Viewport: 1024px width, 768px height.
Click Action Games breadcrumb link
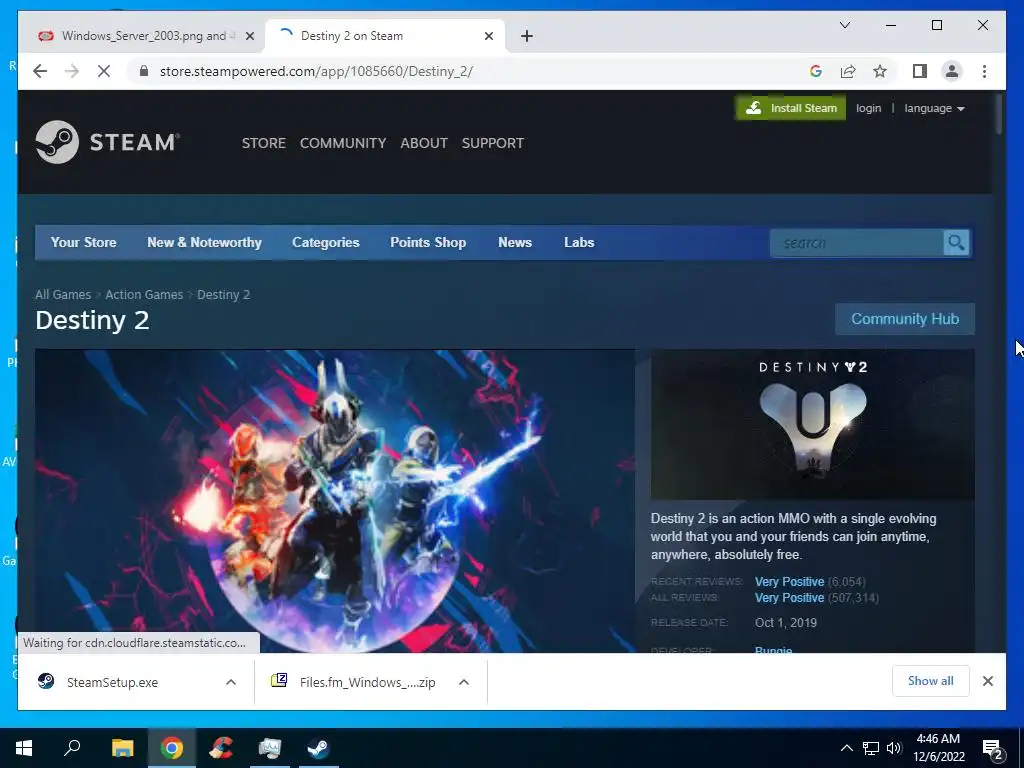click(144, 295)
